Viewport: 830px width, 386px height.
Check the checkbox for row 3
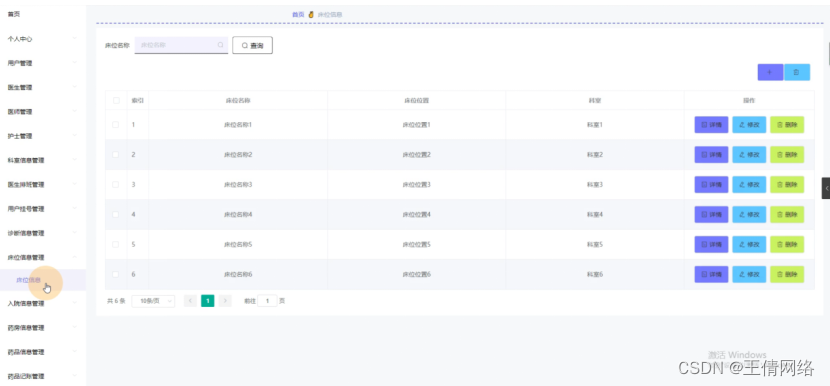pyautogui.click(x=116, y=184)
